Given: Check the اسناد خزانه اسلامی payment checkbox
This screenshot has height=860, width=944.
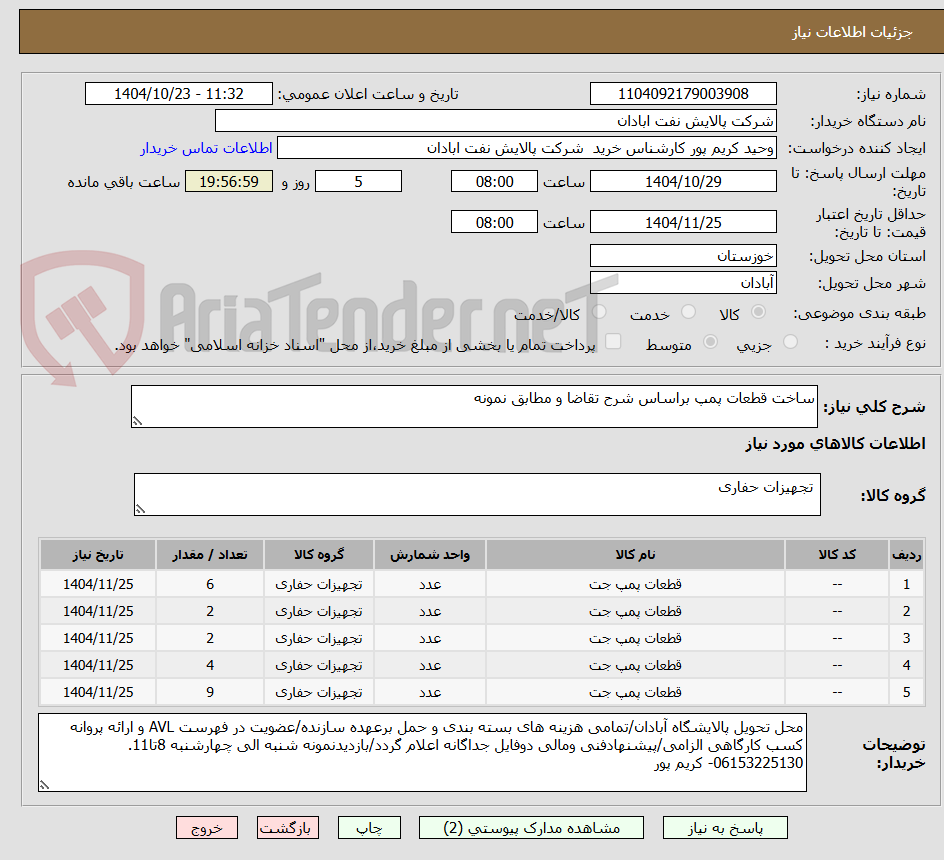Looking at the screenshot, I should click(613, 340).
